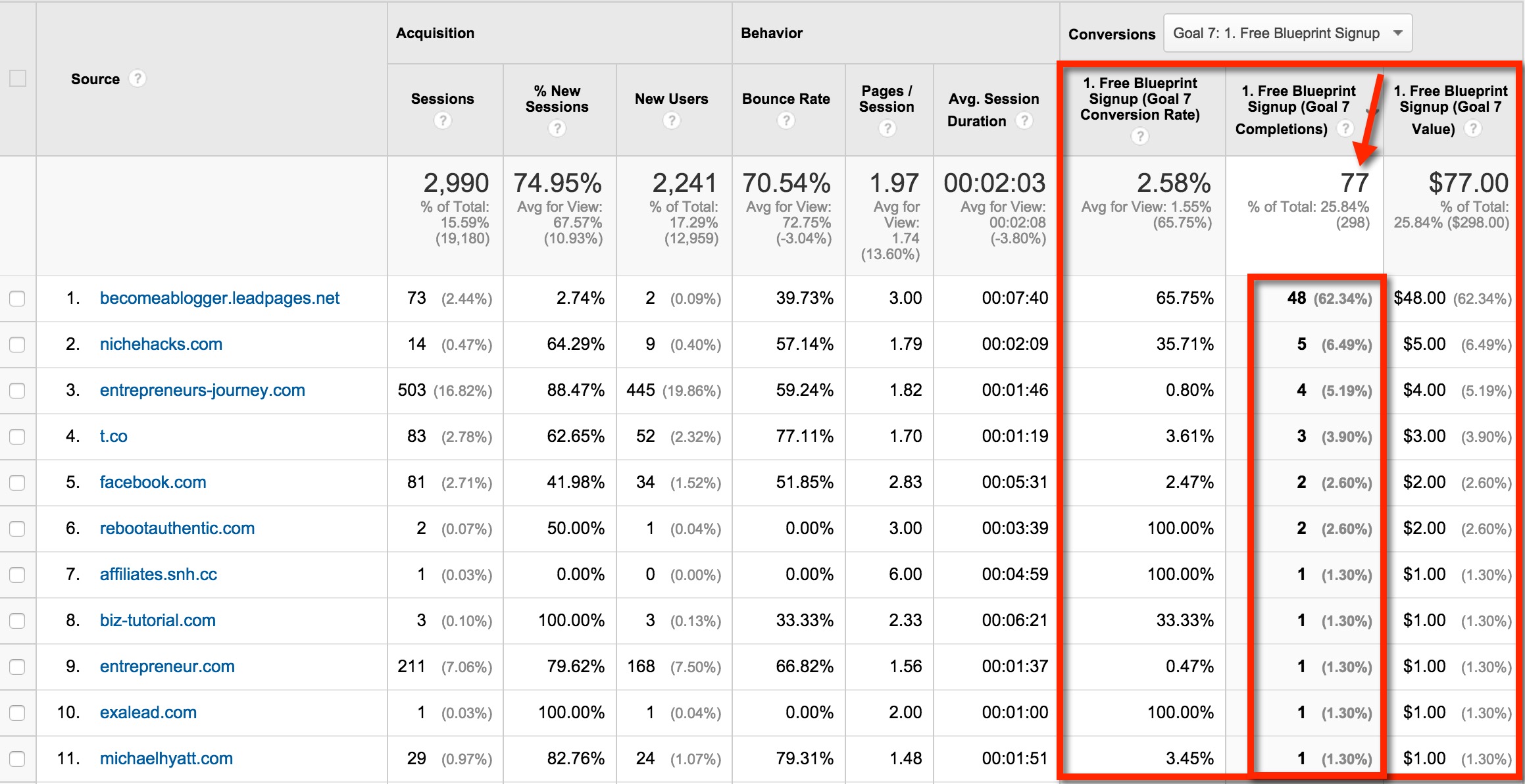
Task: Click total goal value $77.00
Action: tap(1468, 183)
